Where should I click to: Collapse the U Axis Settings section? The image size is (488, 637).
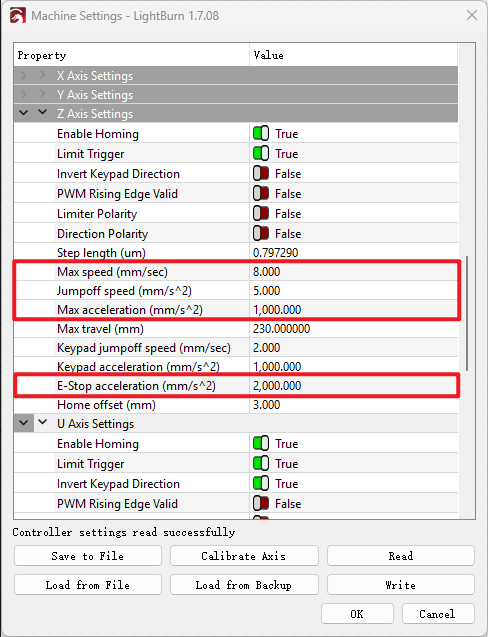[x=42, y=422]
